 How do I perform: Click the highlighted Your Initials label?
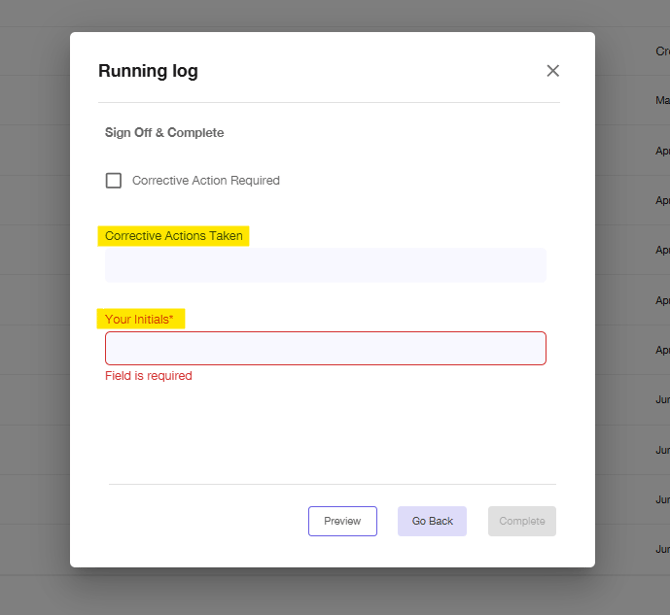(139, 319)
